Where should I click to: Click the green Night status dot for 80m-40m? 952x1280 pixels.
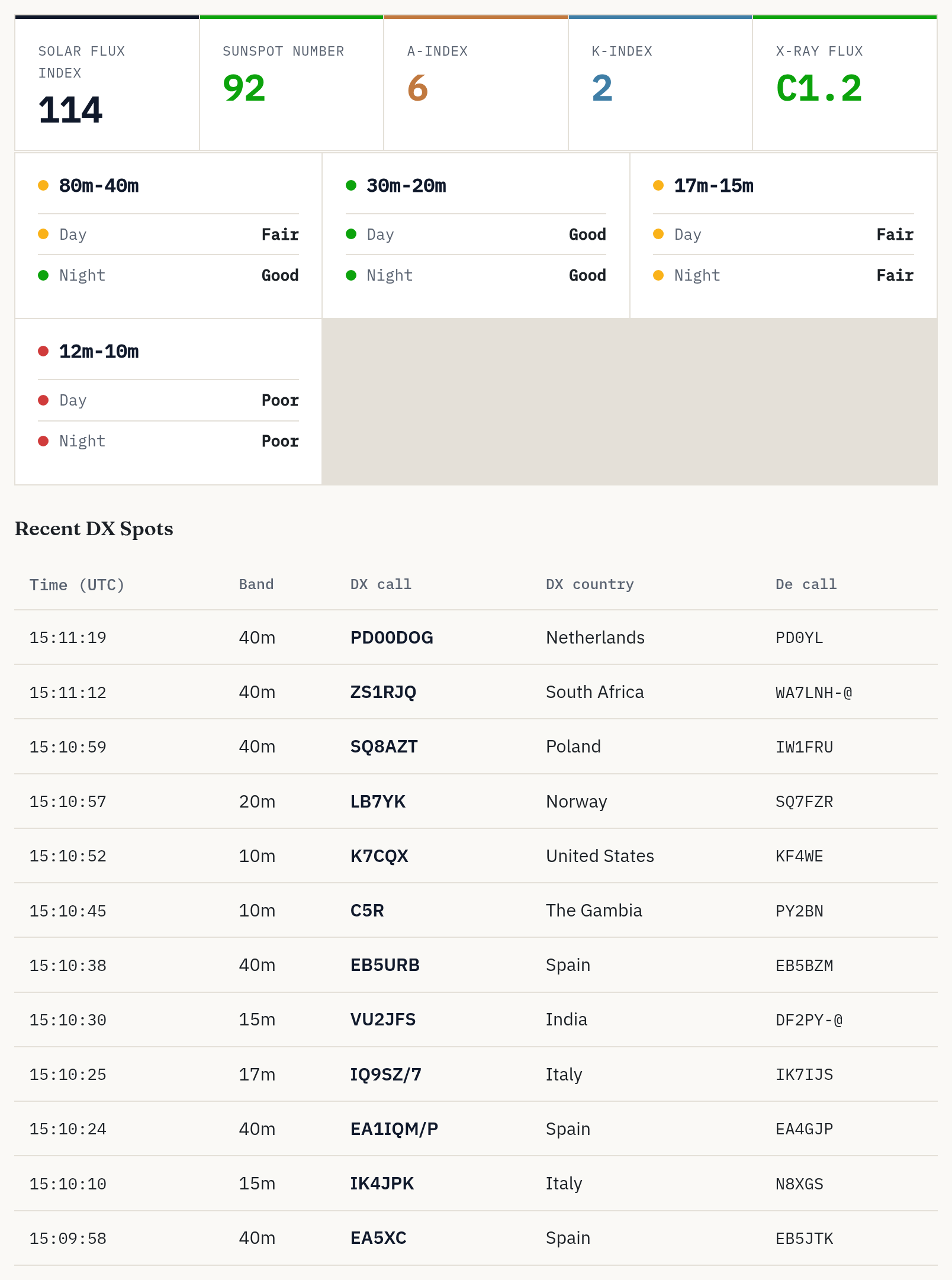[43, 275]
